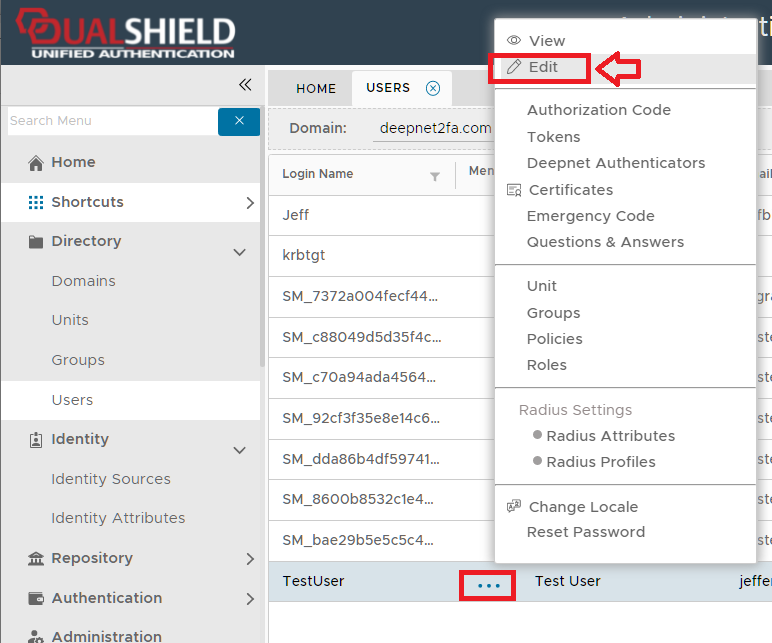Viewport: 772px width, 643px height.
Task: Close the USERS tab
Action: tap(433, 88)
